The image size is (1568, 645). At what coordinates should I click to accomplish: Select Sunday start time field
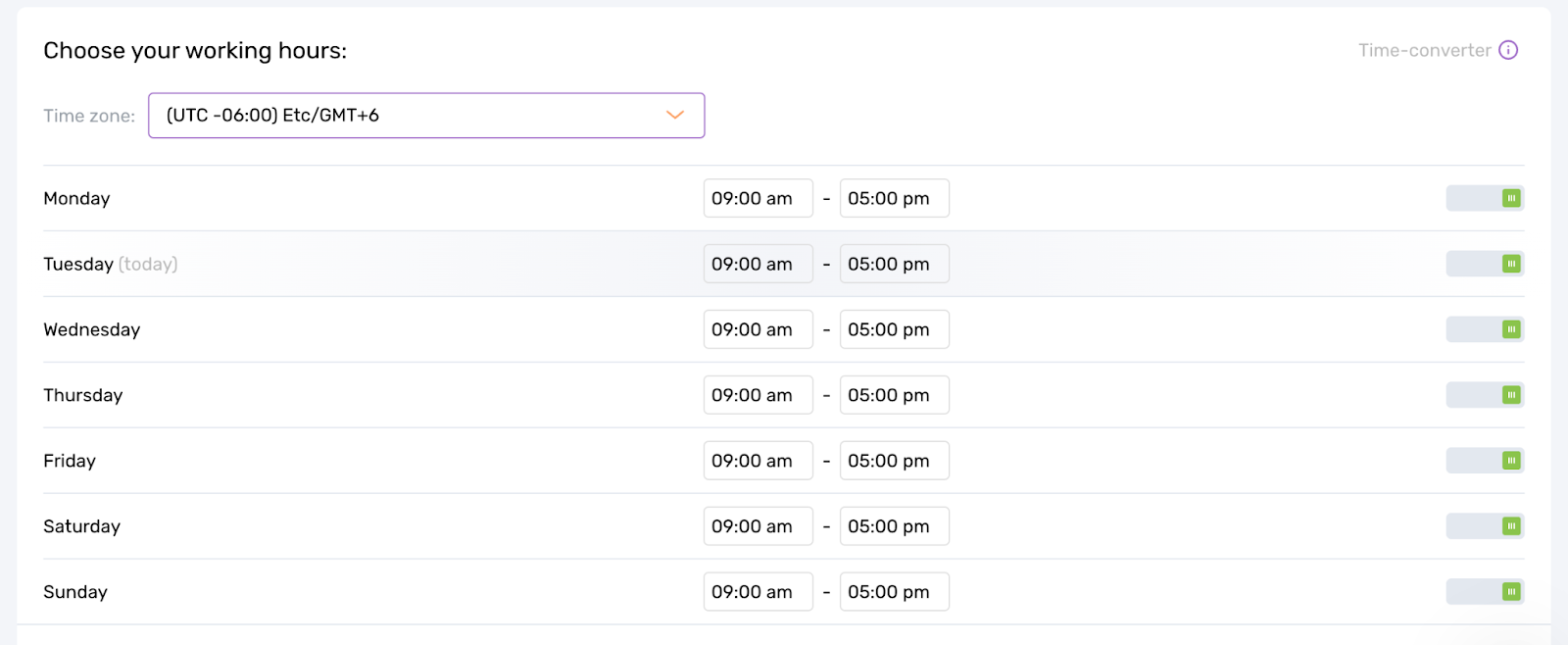759,592
